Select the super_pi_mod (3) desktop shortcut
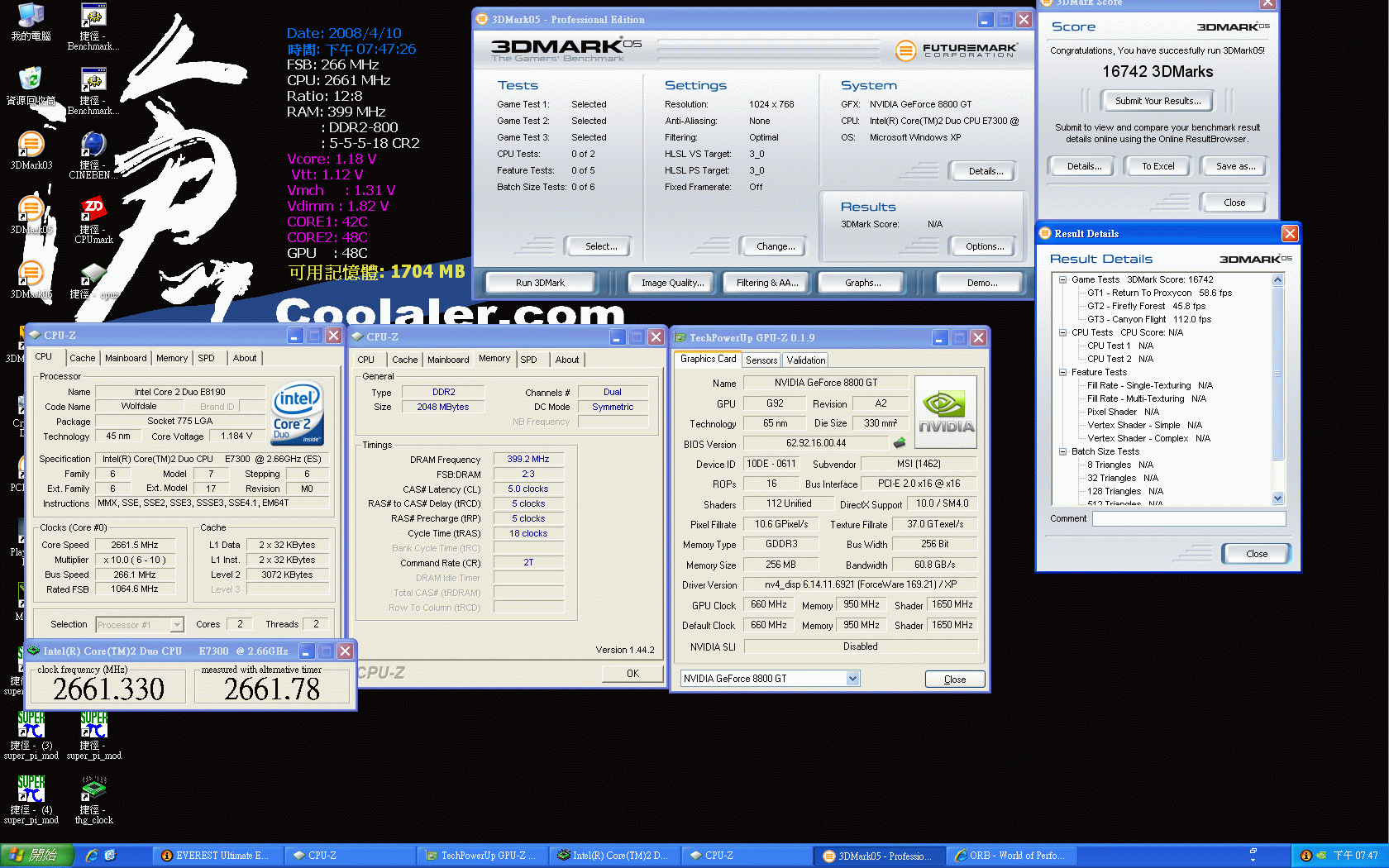Image resolution: width=1389 pixels, height=868 pixels. (x=31, y=736)
